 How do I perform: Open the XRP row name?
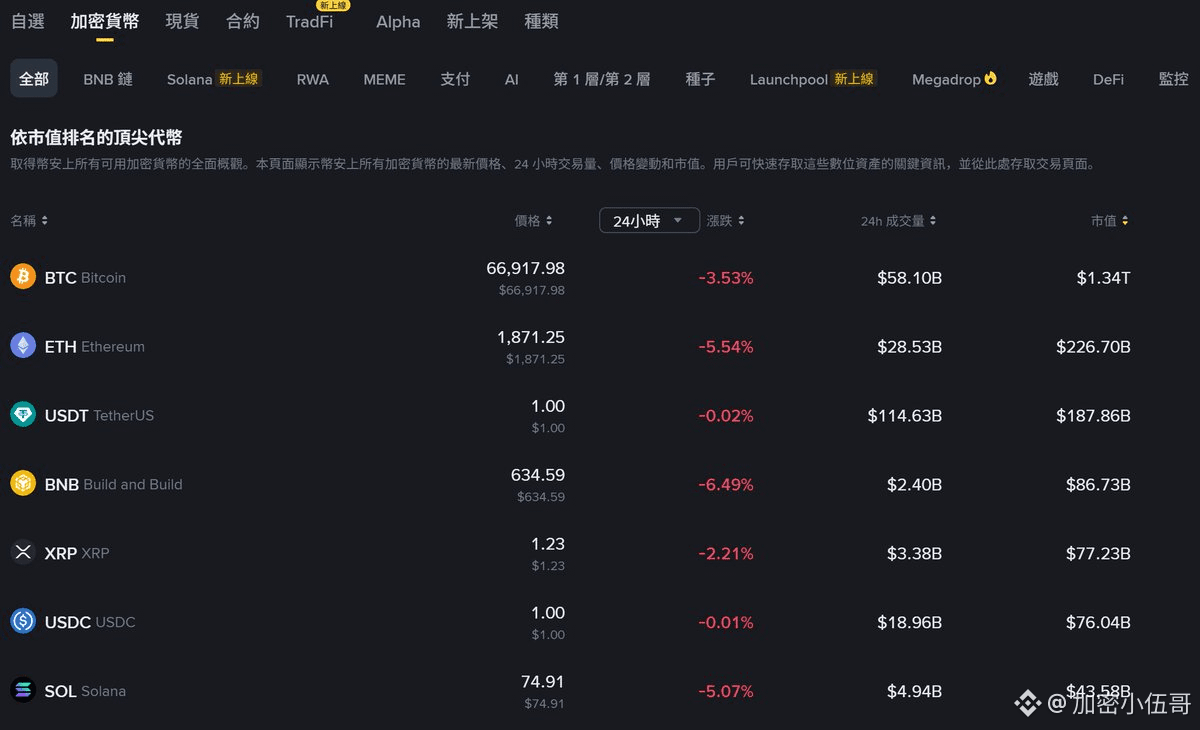pos(77,553)
